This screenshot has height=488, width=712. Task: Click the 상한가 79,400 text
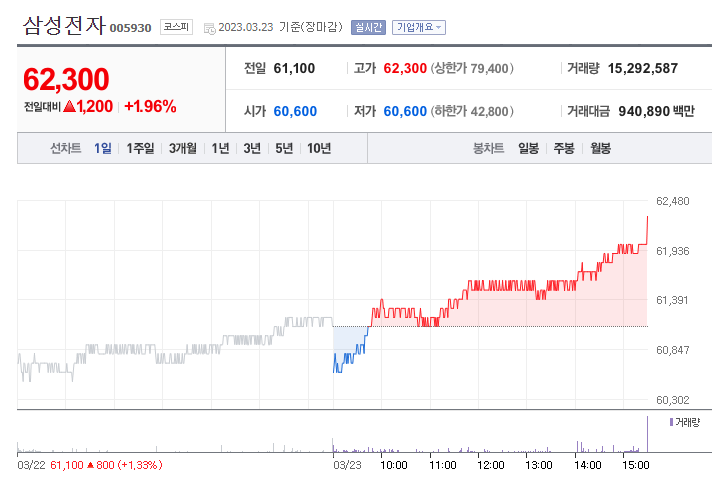(x=472, y=69)
